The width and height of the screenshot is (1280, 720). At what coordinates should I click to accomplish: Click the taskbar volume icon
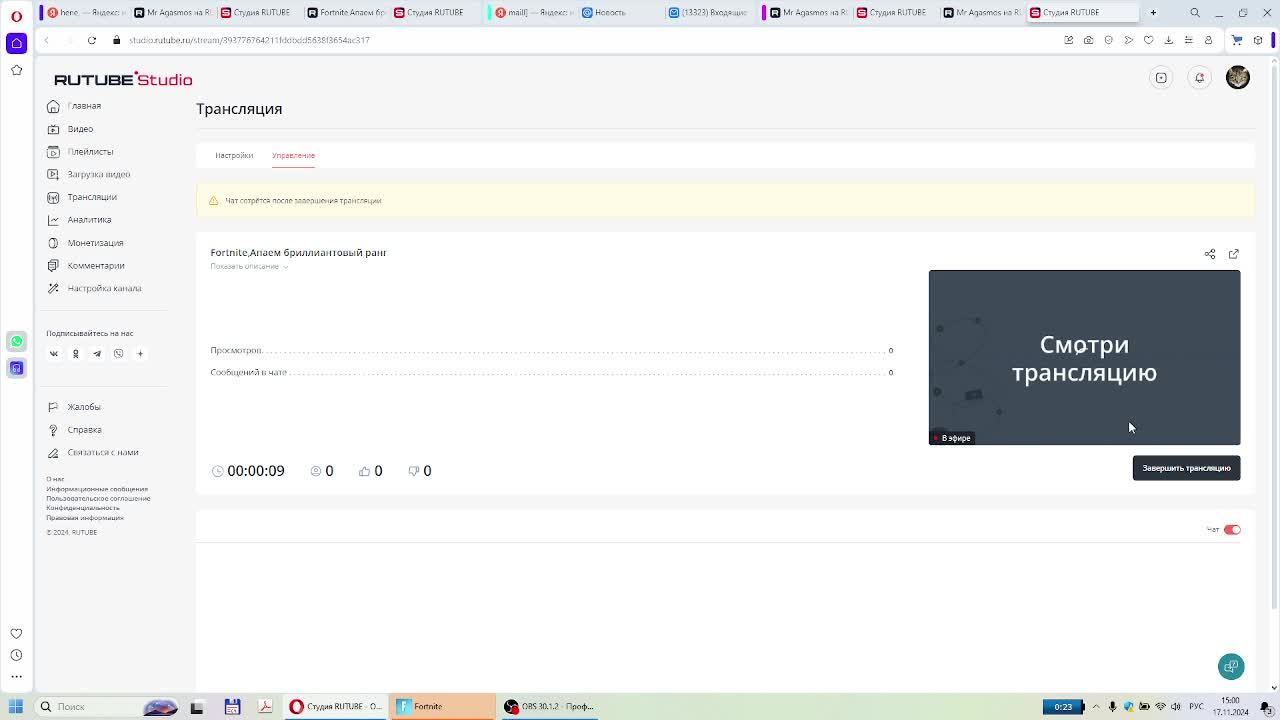pyautogui.click(x=1176, y=706)
